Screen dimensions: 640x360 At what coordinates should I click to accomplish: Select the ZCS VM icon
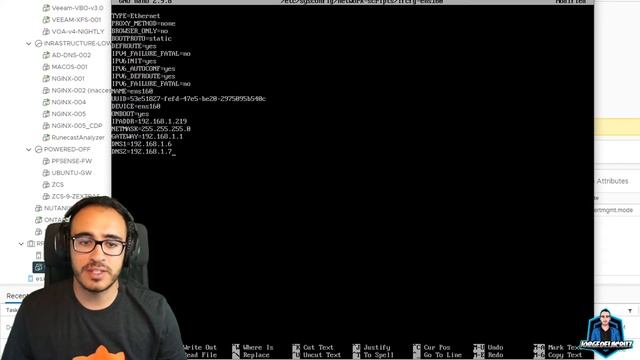click(46, 185)
